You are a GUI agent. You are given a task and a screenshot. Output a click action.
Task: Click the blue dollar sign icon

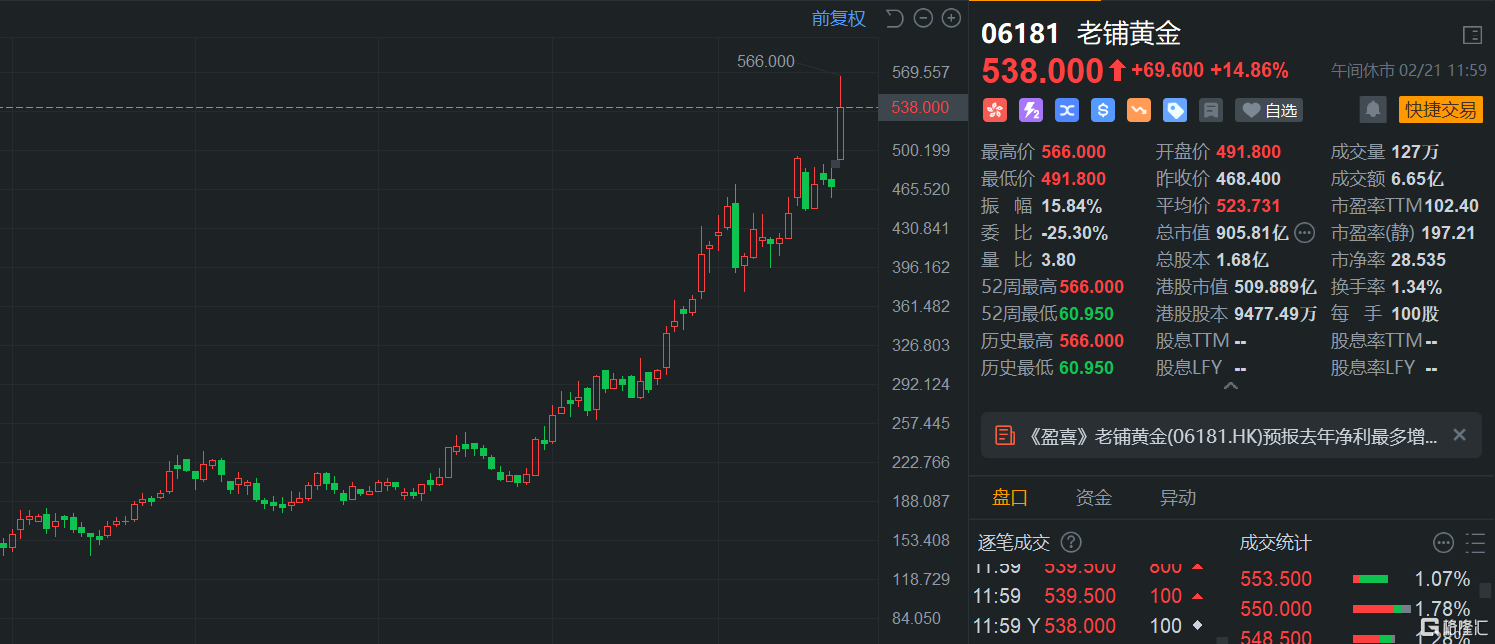point(1102,110)
